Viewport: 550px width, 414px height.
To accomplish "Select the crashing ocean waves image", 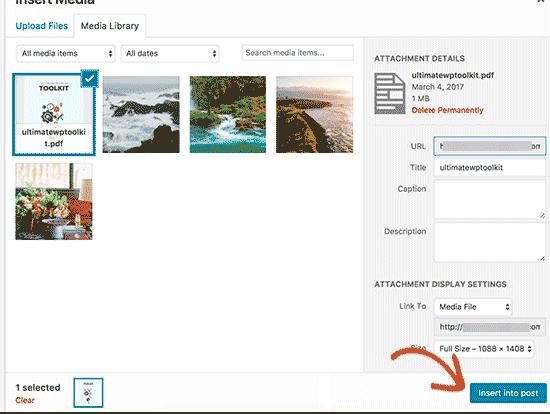I will (141, 114).
